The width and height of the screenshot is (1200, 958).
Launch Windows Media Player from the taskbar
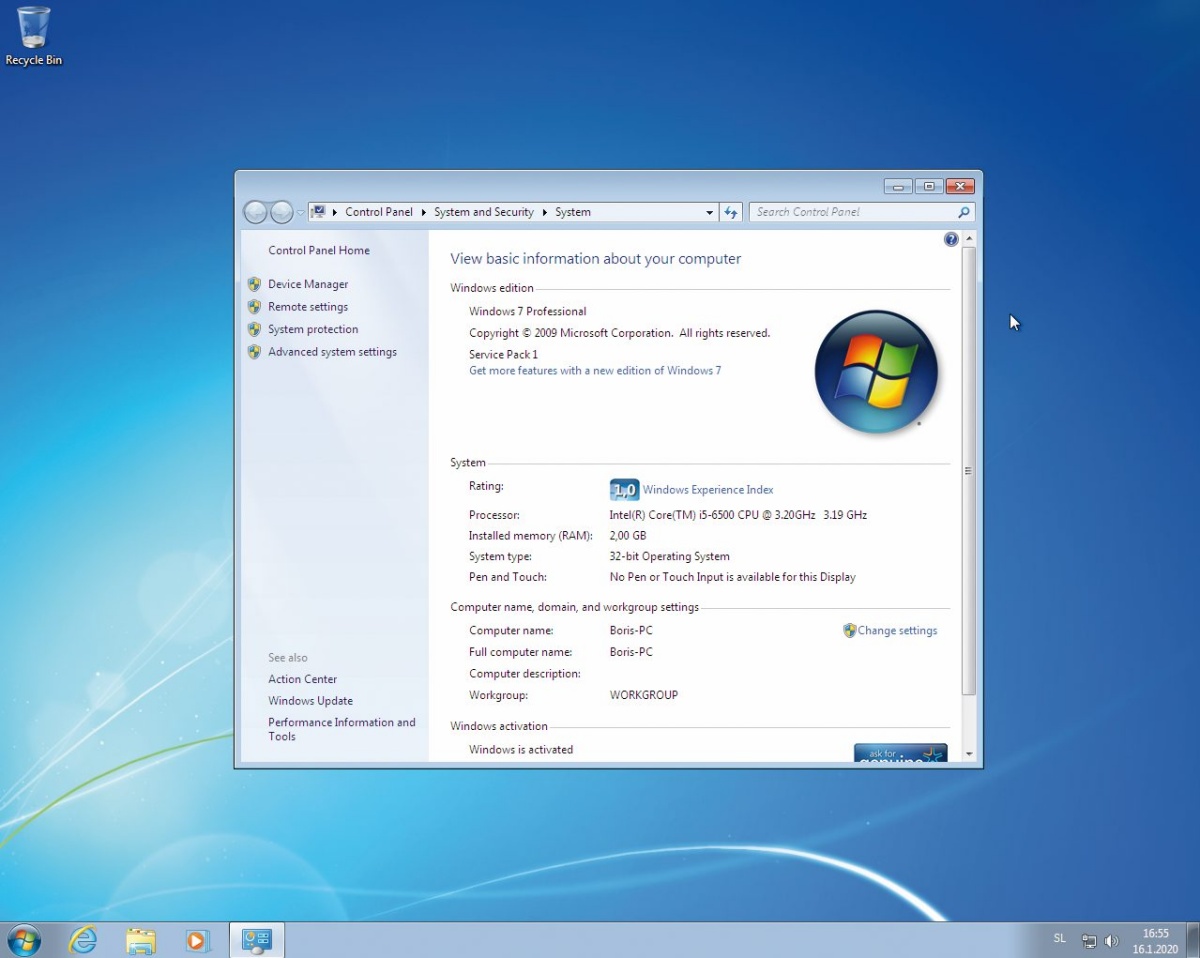point(198,940)
